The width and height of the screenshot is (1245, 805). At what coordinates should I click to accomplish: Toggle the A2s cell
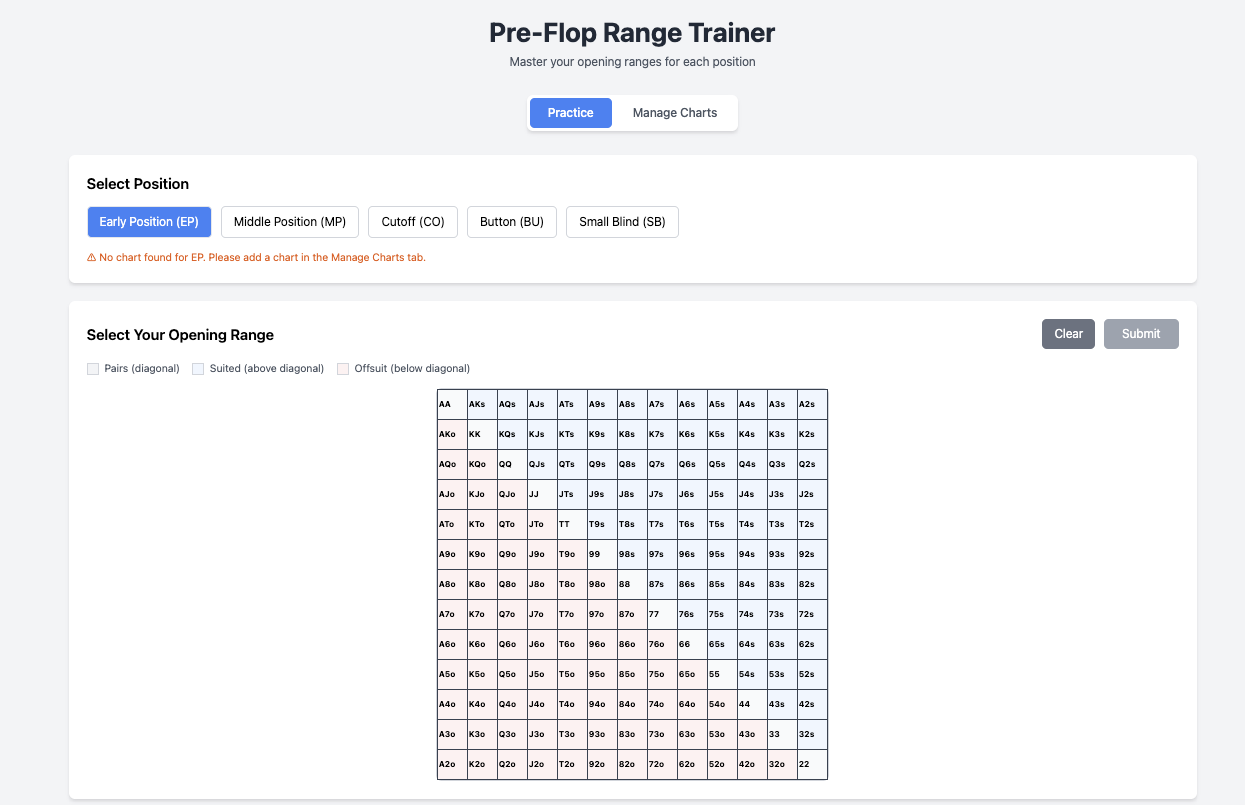coord(813,405)
